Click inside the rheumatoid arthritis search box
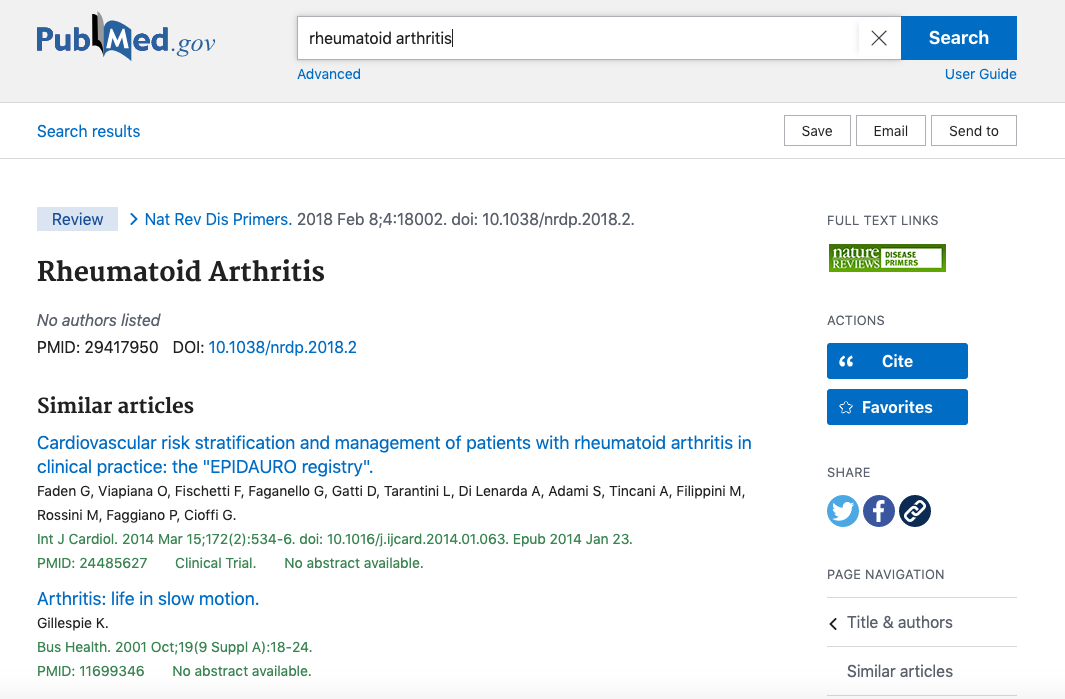Image resolution: width=1065 pixels, height=699 pixels. point(578,38)
